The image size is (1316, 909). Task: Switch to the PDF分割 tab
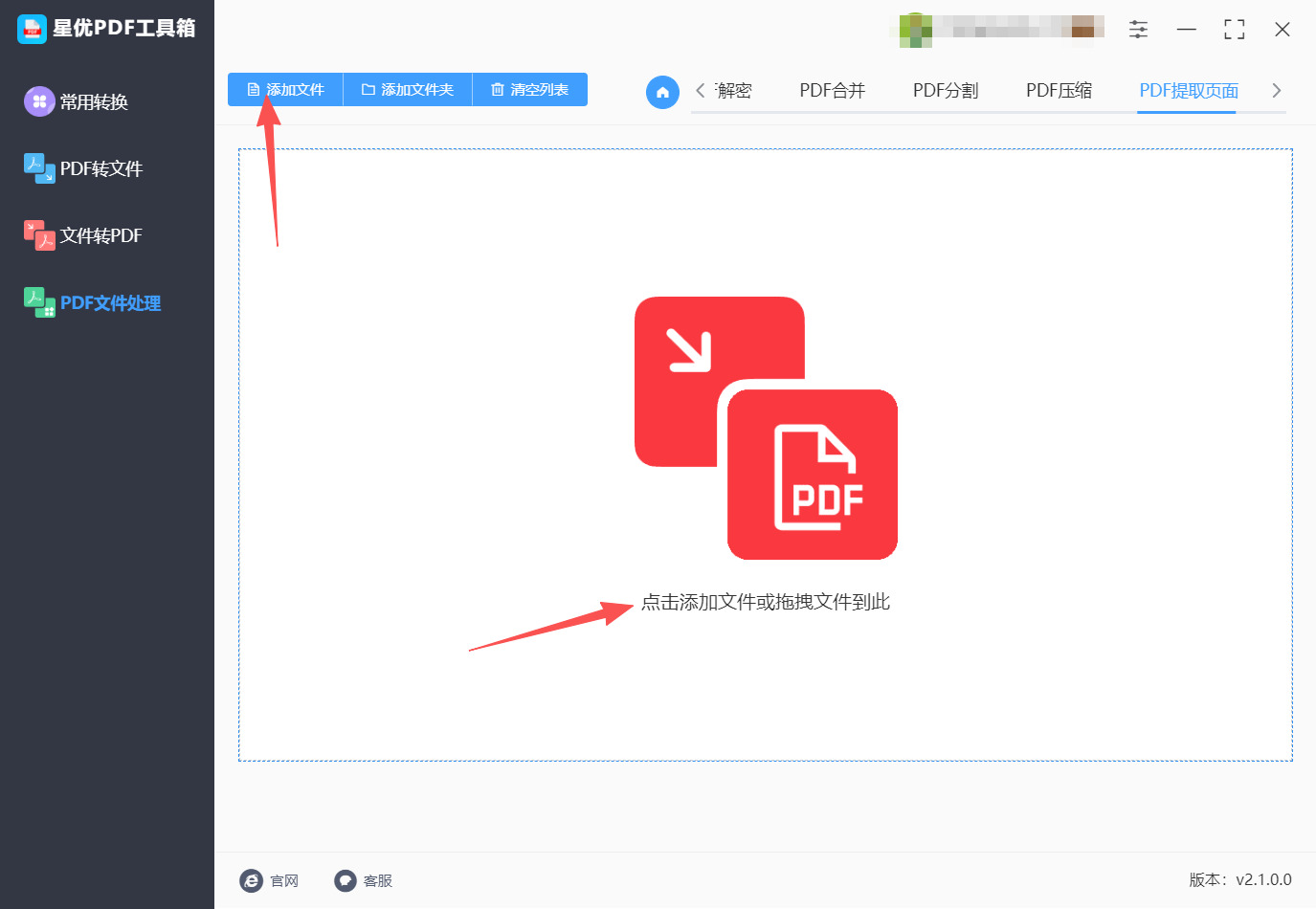pyautogui.click(x=946, y=91)
